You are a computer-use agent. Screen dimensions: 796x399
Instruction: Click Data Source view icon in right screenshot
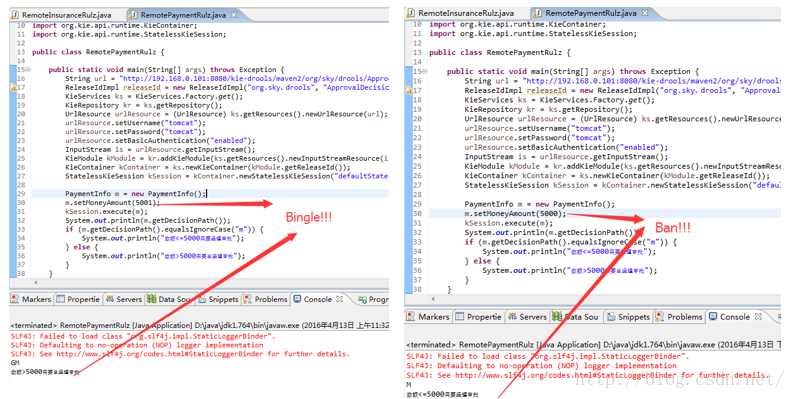click(557, 317)
